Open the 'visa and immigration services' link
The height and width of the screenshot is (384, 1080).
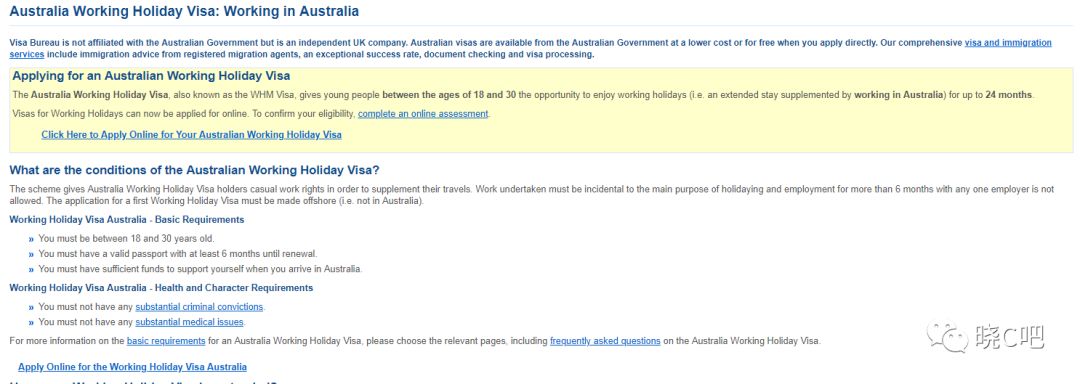point(1008,43)
